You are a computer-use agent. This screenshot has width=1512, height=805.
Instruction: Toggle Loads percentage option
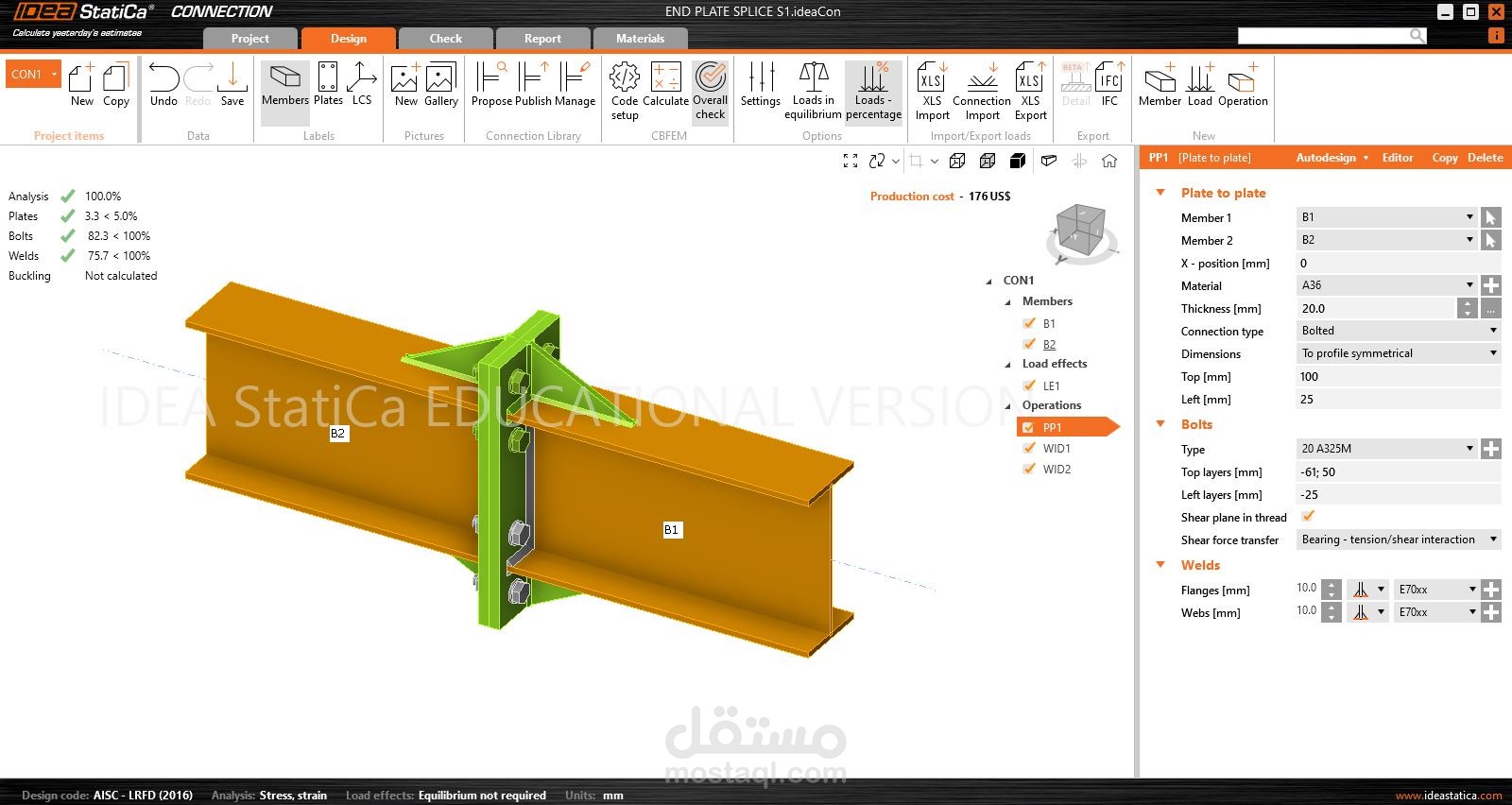pos(873,92)
